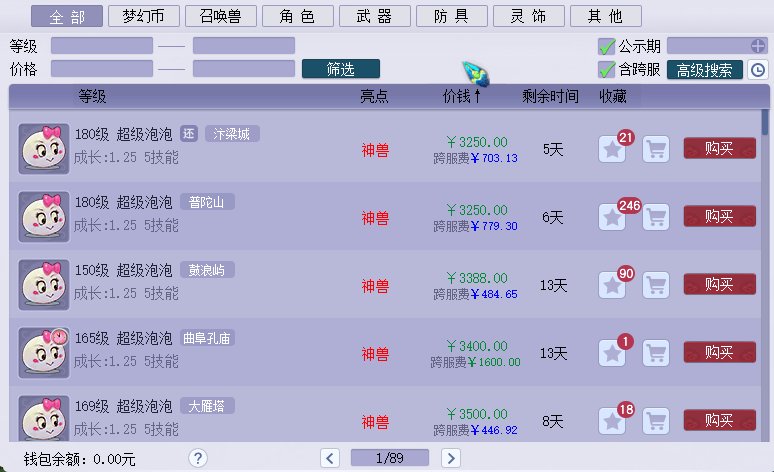Click the 普陀山 server tag
This screenshot has width=774, height=472.
click(x=207, y=202)
